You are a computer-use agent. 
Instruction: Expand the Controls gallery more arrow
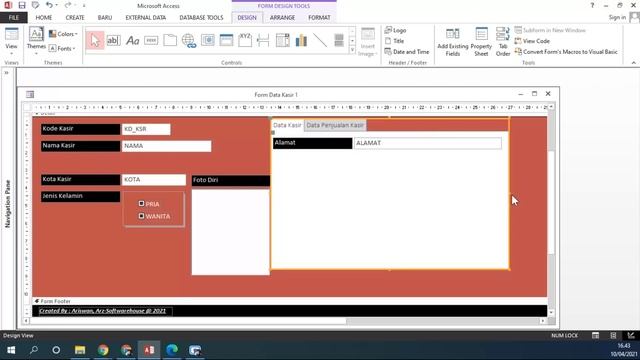tap(352, 50)
